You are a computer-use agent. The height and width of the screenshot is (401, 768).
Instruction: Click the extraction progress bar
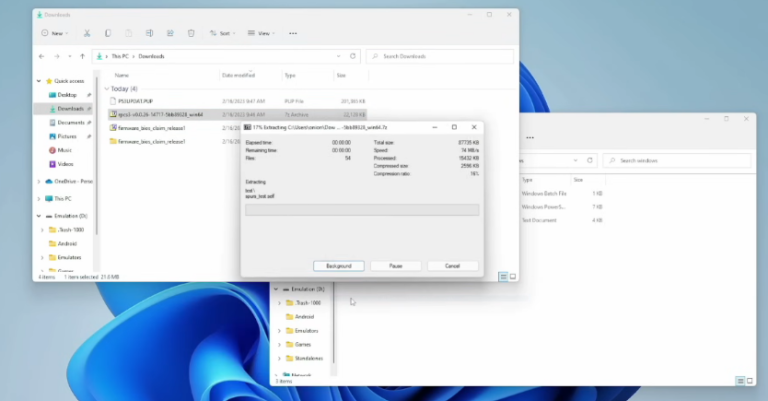(362, 210)
